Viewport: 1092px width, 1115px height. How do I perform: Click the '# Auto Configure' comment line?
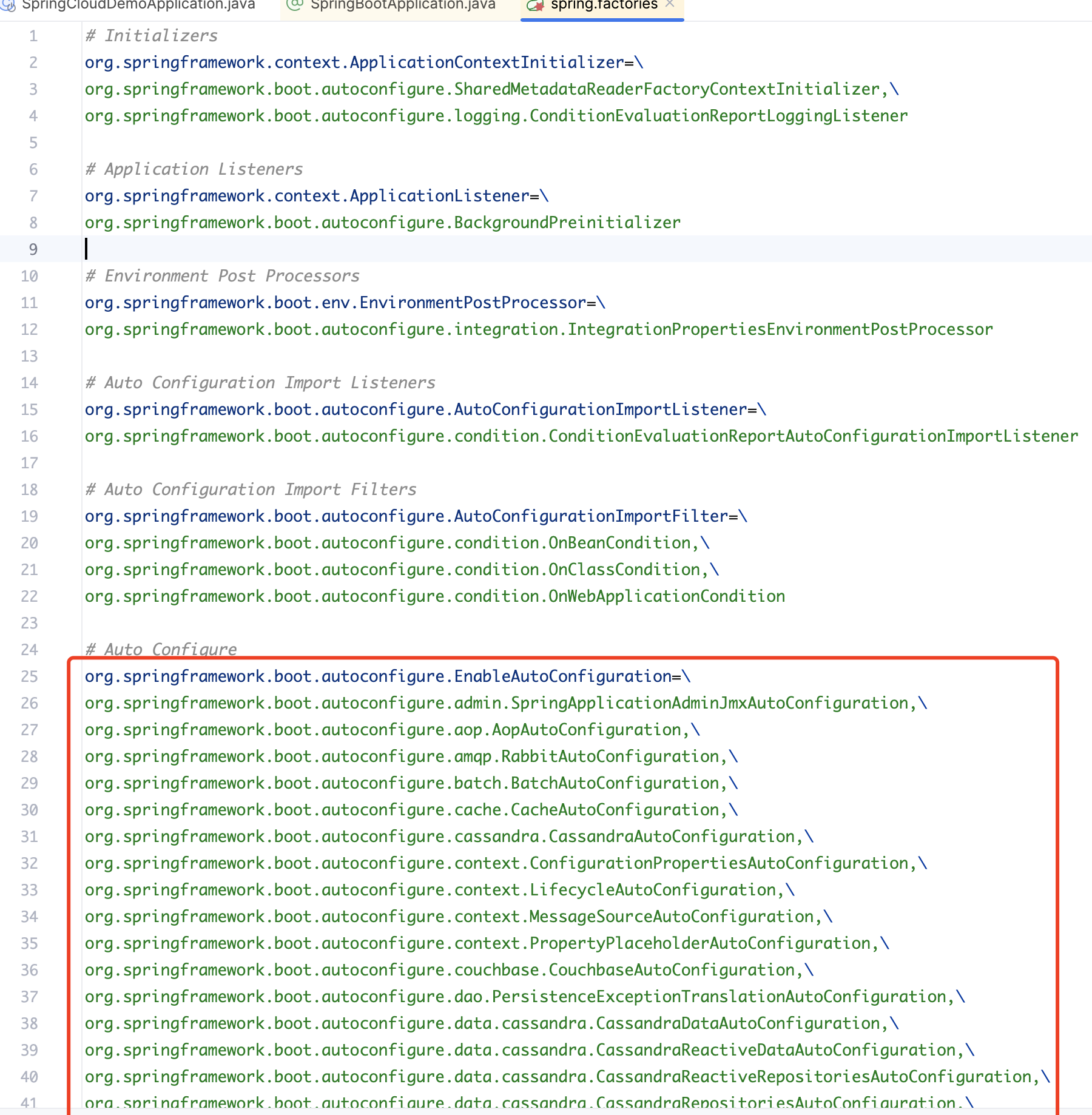point(160,649)
